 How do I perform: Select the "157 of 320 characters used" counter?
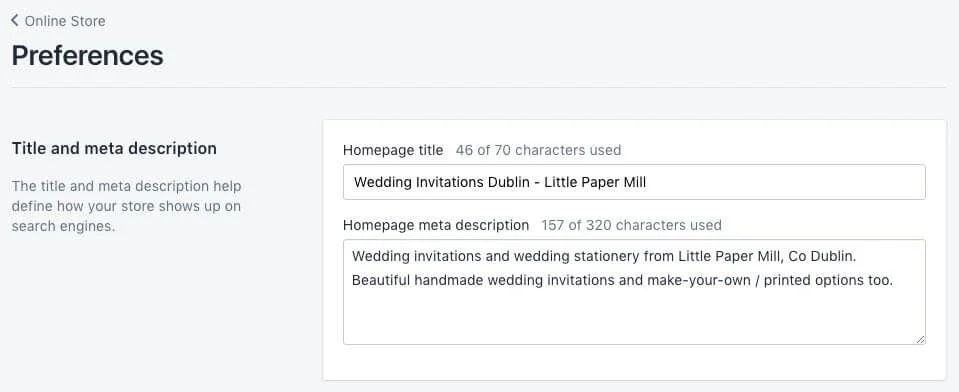pos(631,225)
